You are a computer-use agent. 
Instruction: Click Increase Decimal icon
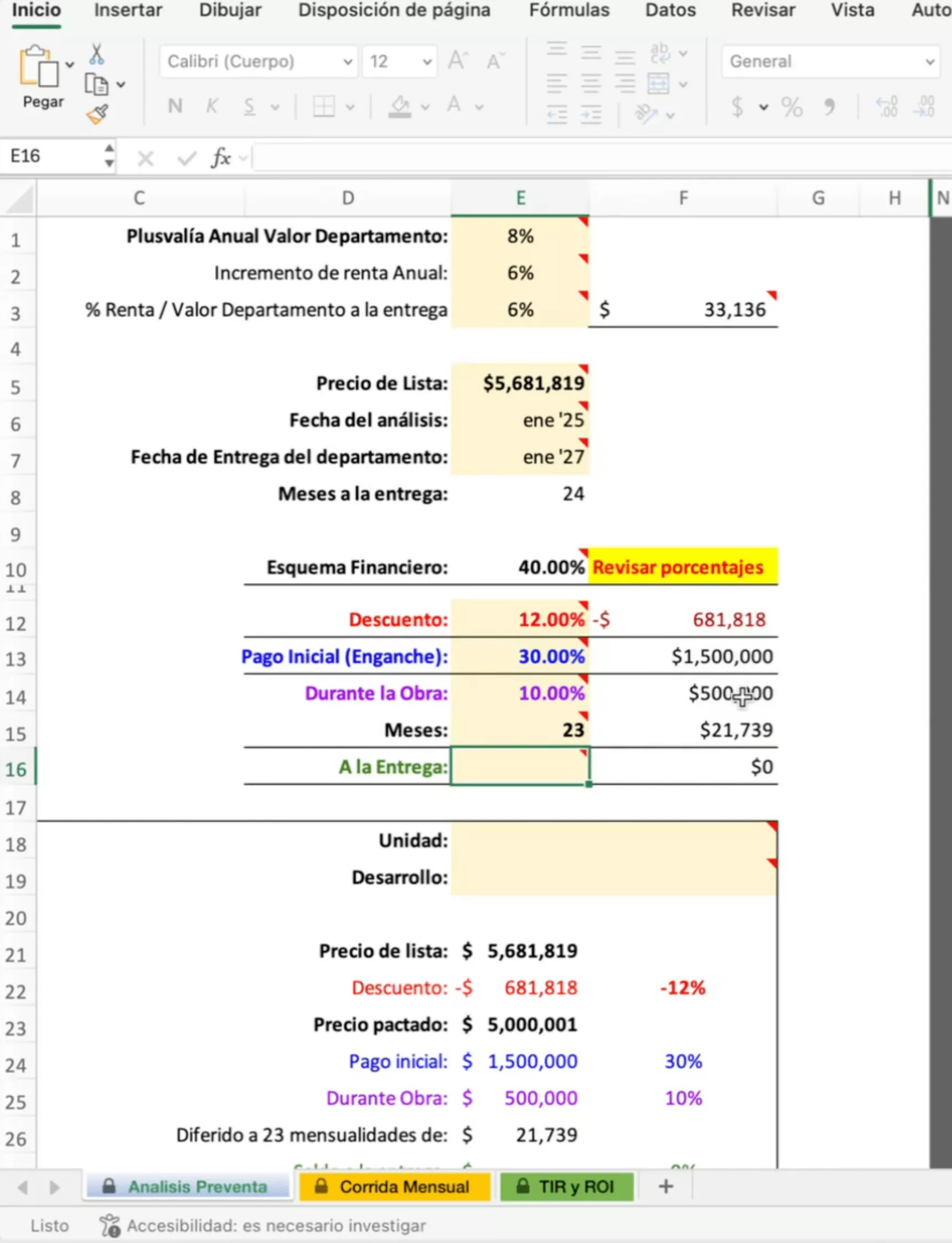(887, 106)
